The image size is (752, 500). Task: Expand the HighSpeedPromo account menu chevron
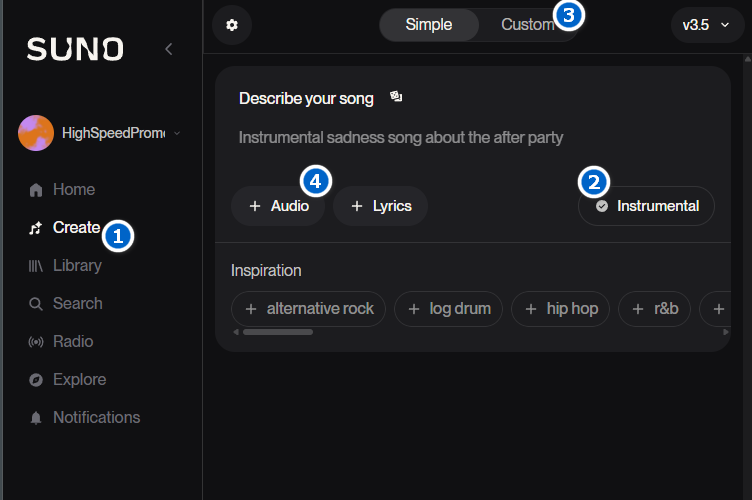click(x=178, y=133)
